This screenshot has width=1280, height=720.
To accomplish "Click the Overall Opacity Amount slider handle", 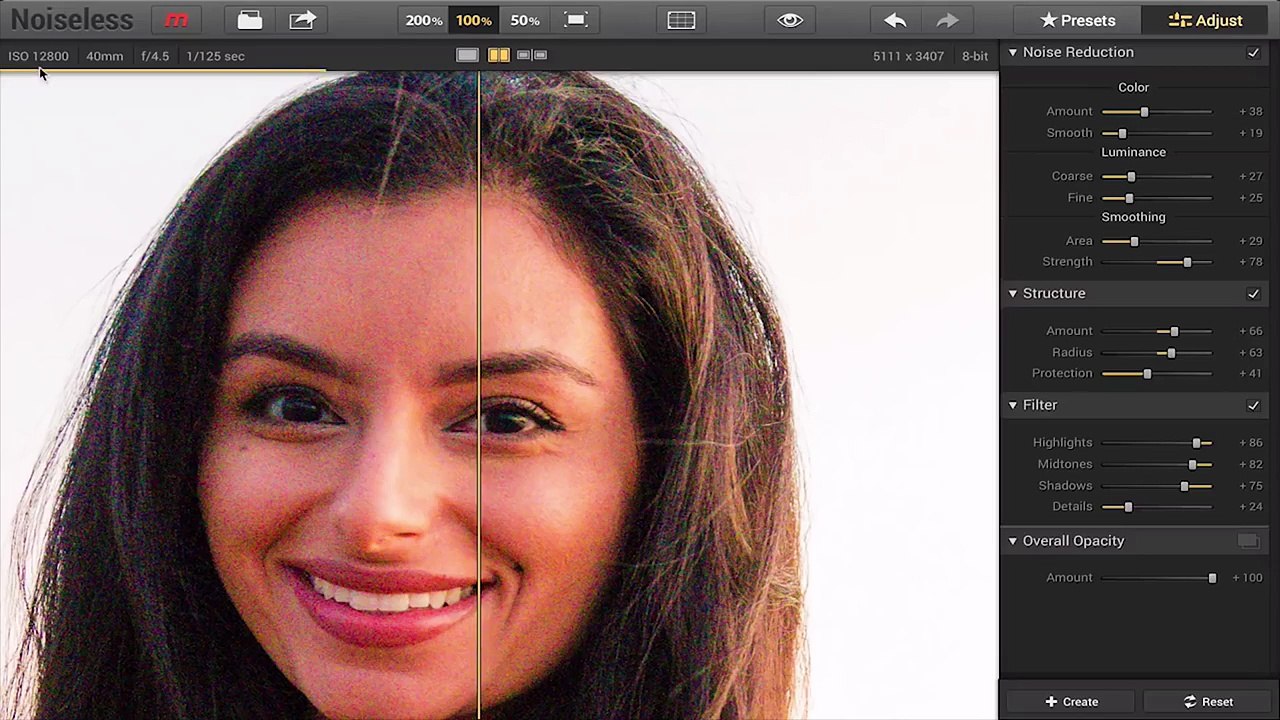I will pyautogui.click(x=1212, y=578).
